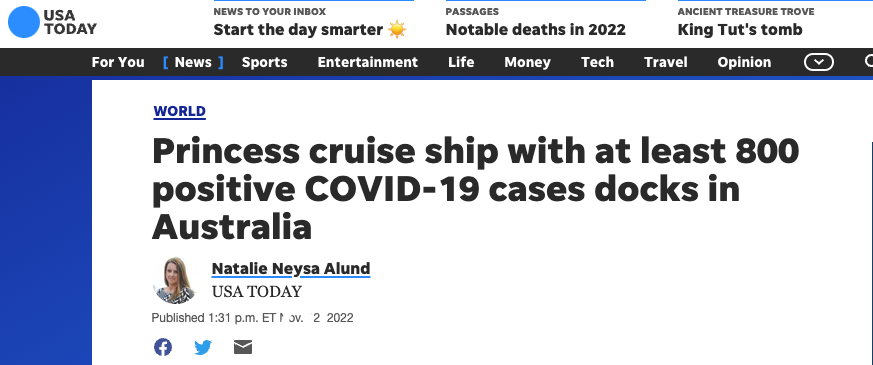Image resolution: width=873 pixels, height=365 pixels.
Task: Open the Travel section
Action: point(665,62)
